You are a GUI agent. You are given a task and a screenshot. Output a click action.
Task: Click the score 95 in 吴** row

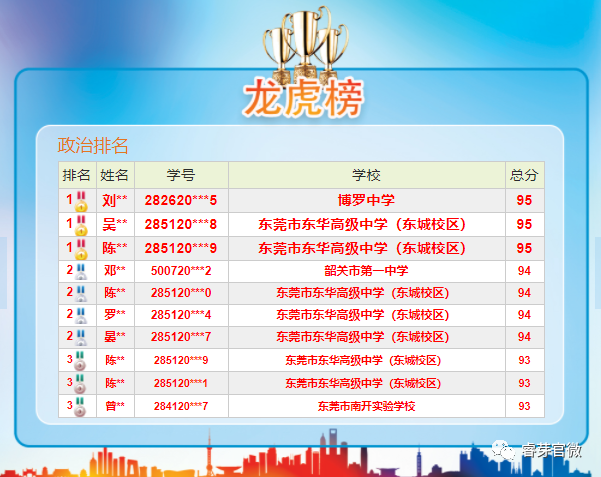tap(524, 224)
